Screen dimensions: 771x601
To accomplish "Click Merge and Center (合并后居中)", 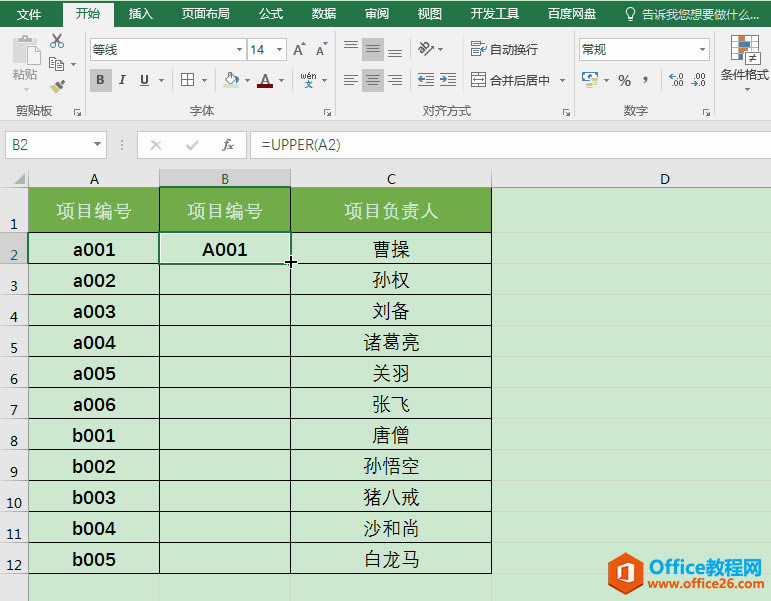I will point(510,80).
